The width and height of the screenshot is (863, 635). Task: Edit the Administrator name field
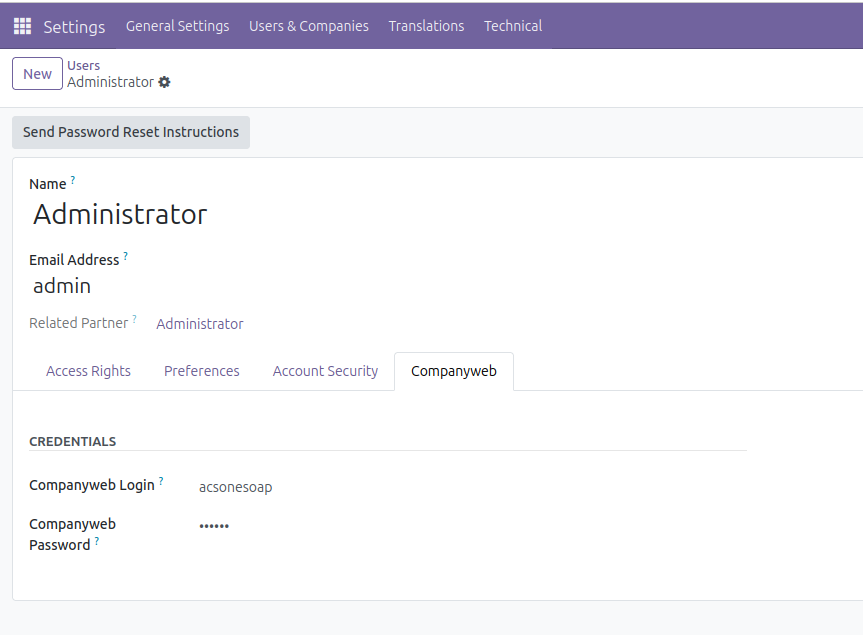[120, 214]
